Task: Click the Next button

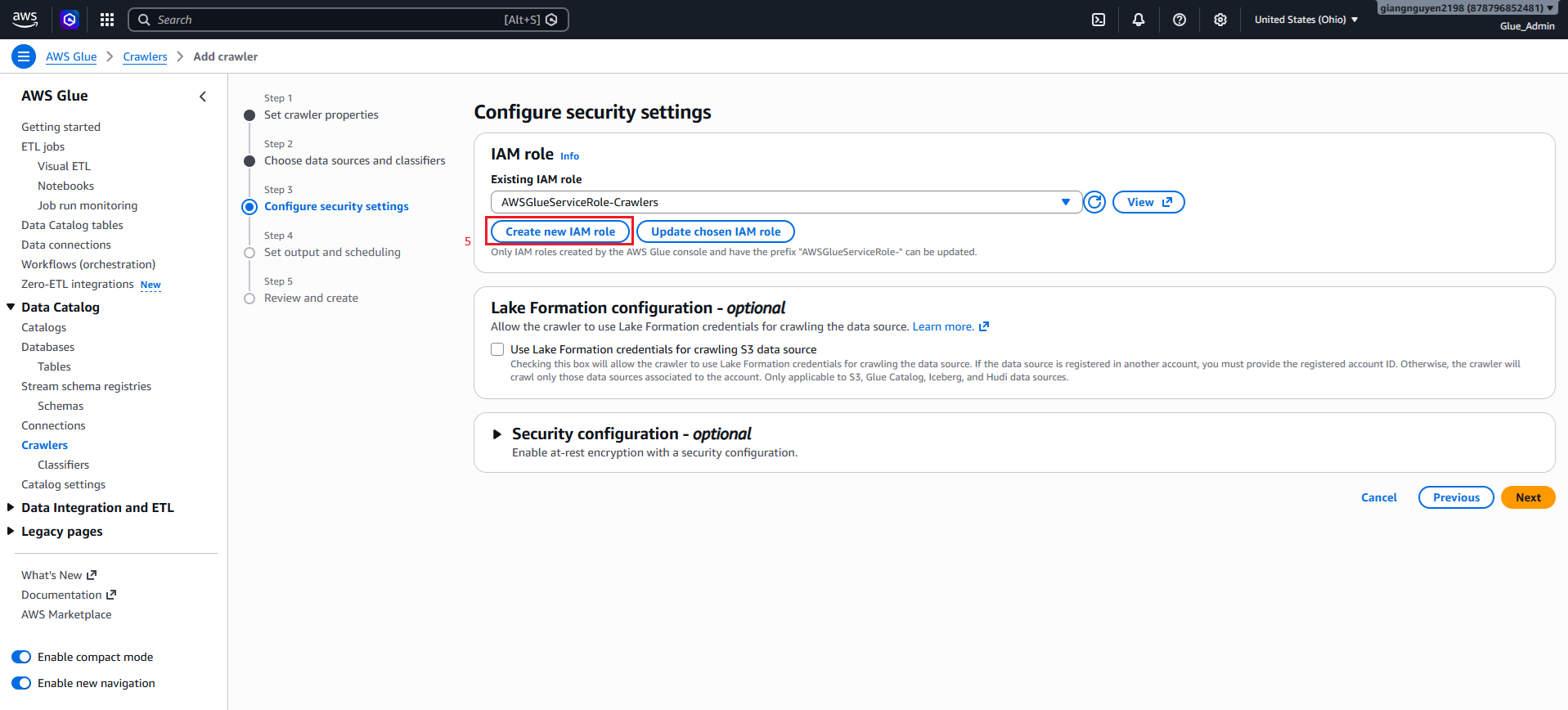Action: 1528,497
